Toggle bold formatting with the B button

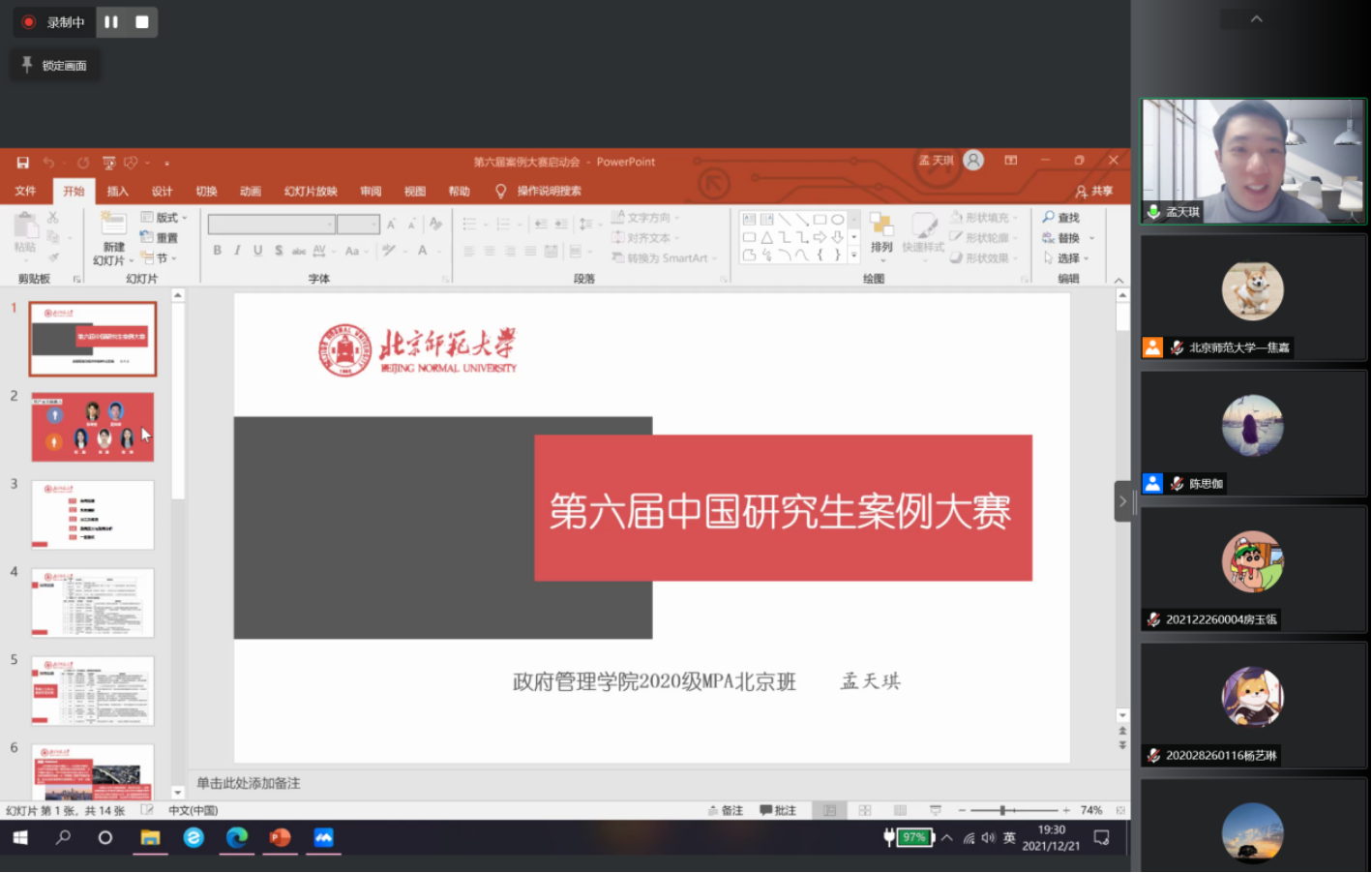(218, 251)
